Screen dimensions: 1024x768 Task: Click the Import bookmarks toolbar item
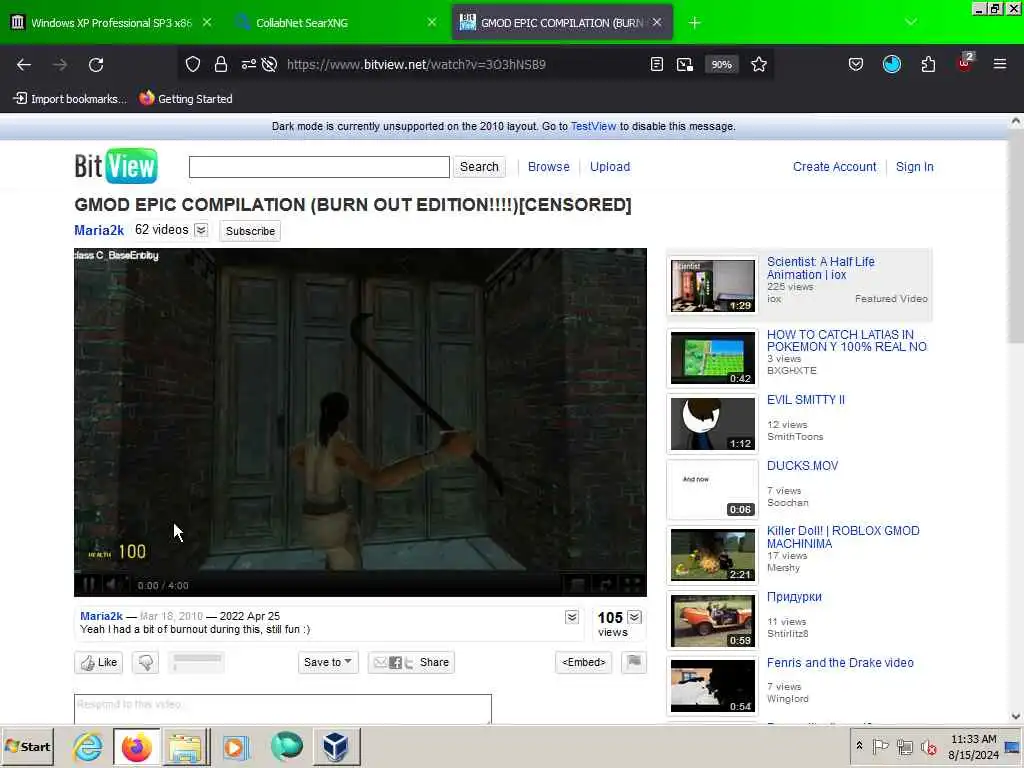pyautogui.click(x=70, y=99)
